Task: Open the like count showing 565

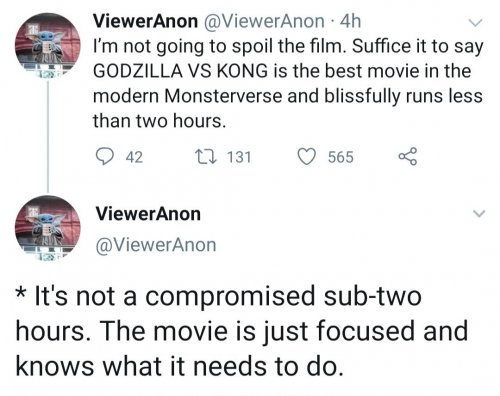Action: 341,157
